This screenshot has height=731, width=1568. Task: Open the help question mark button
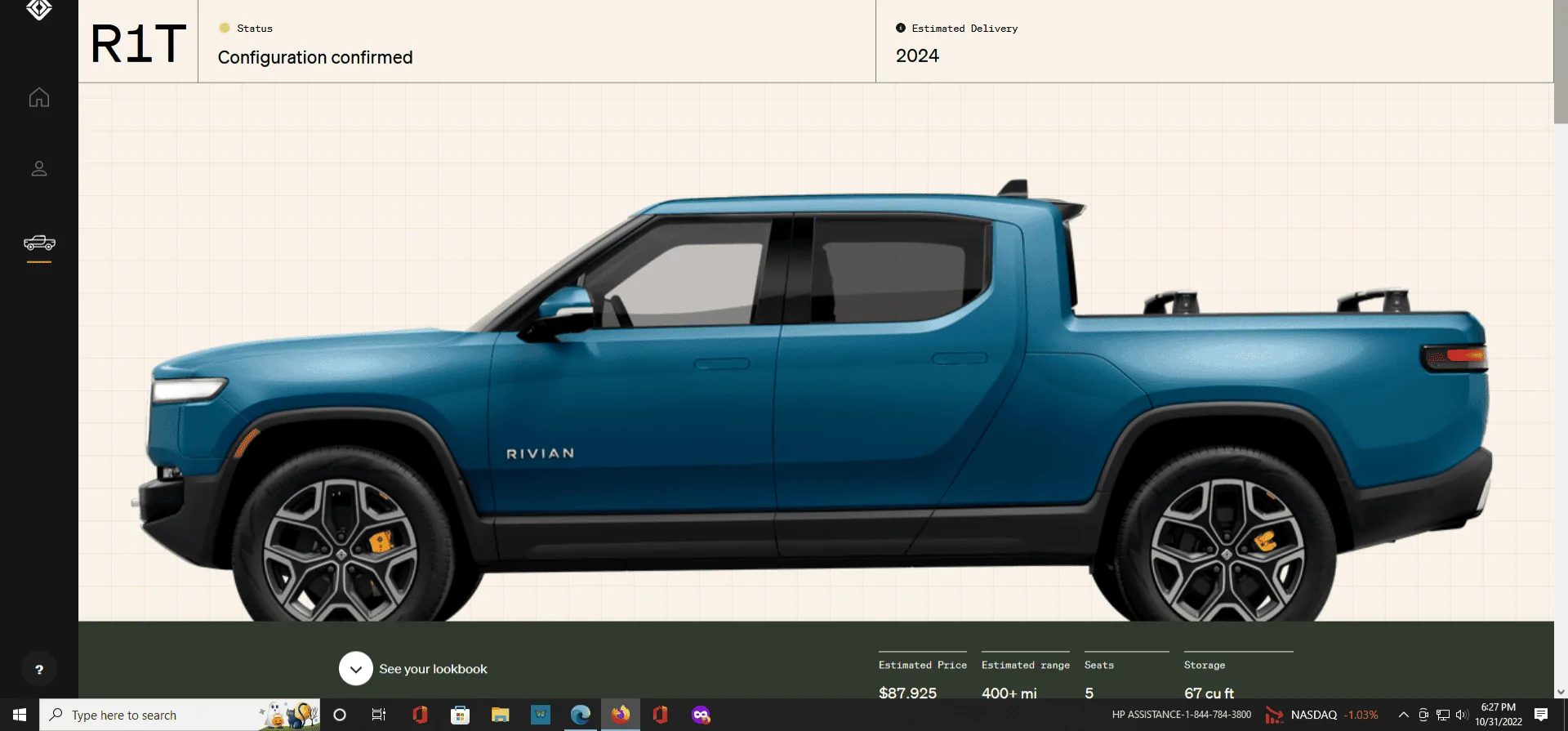[39, 670]
